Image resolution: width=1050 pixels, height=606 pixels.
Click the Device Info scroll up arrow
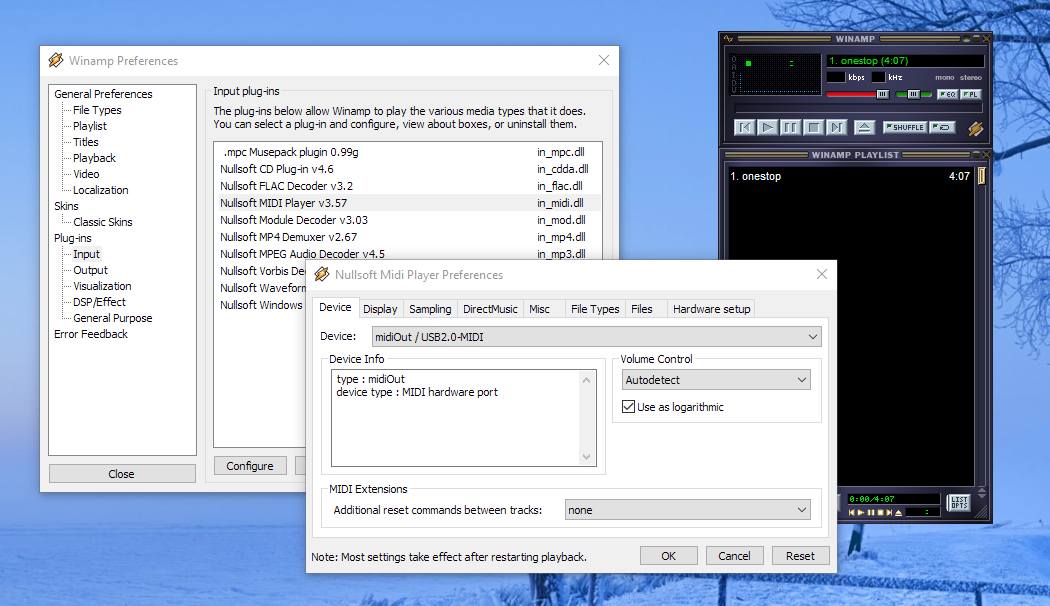[x=587, y=380]
